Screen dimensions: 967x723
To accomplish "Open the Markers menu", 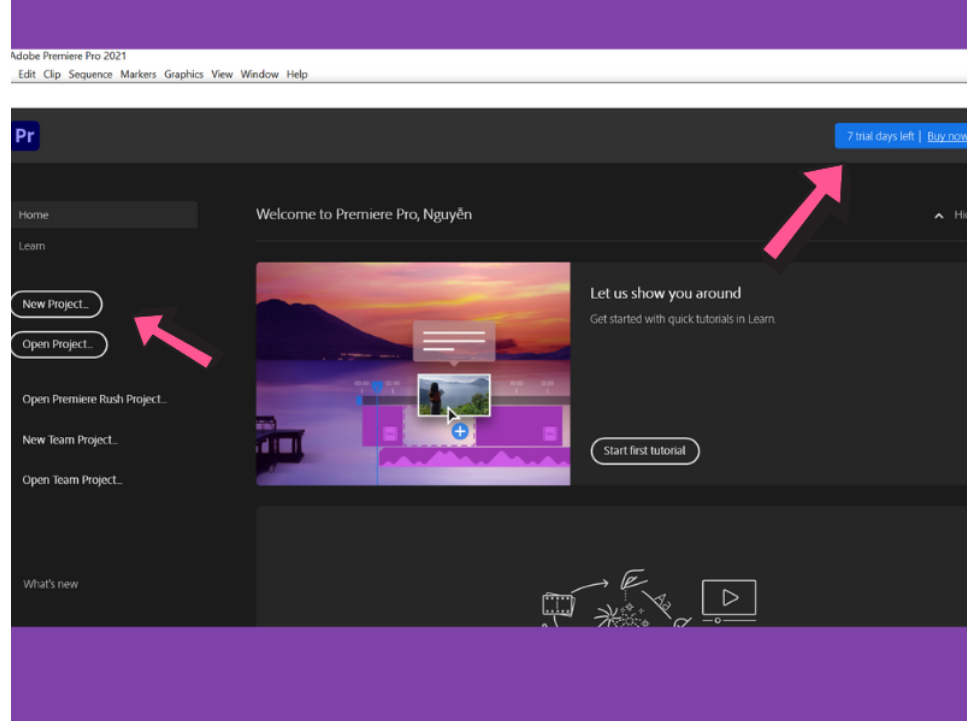I will coord(138,74).
